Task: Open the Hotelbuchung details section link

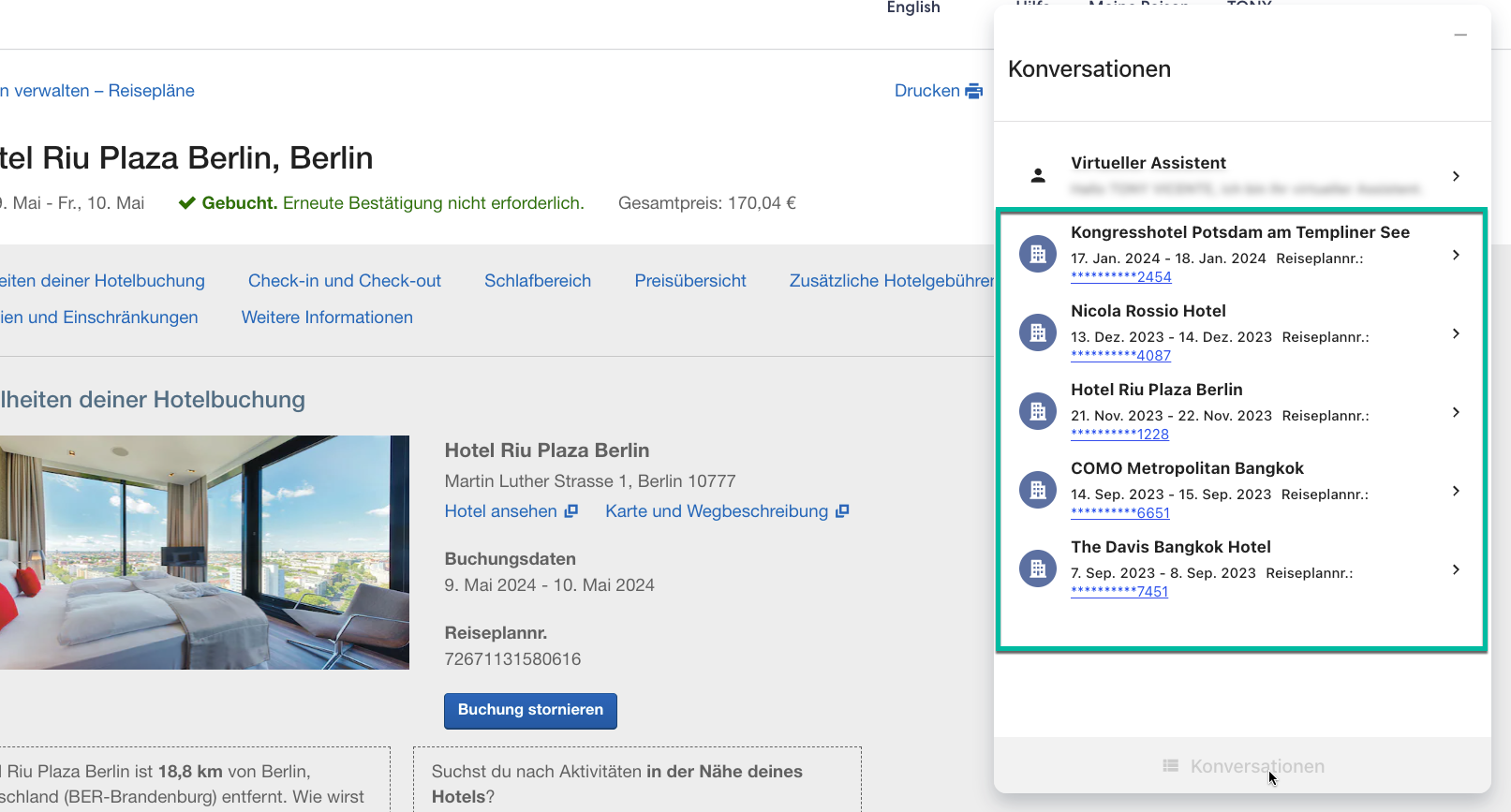Action: pos(102,281)
